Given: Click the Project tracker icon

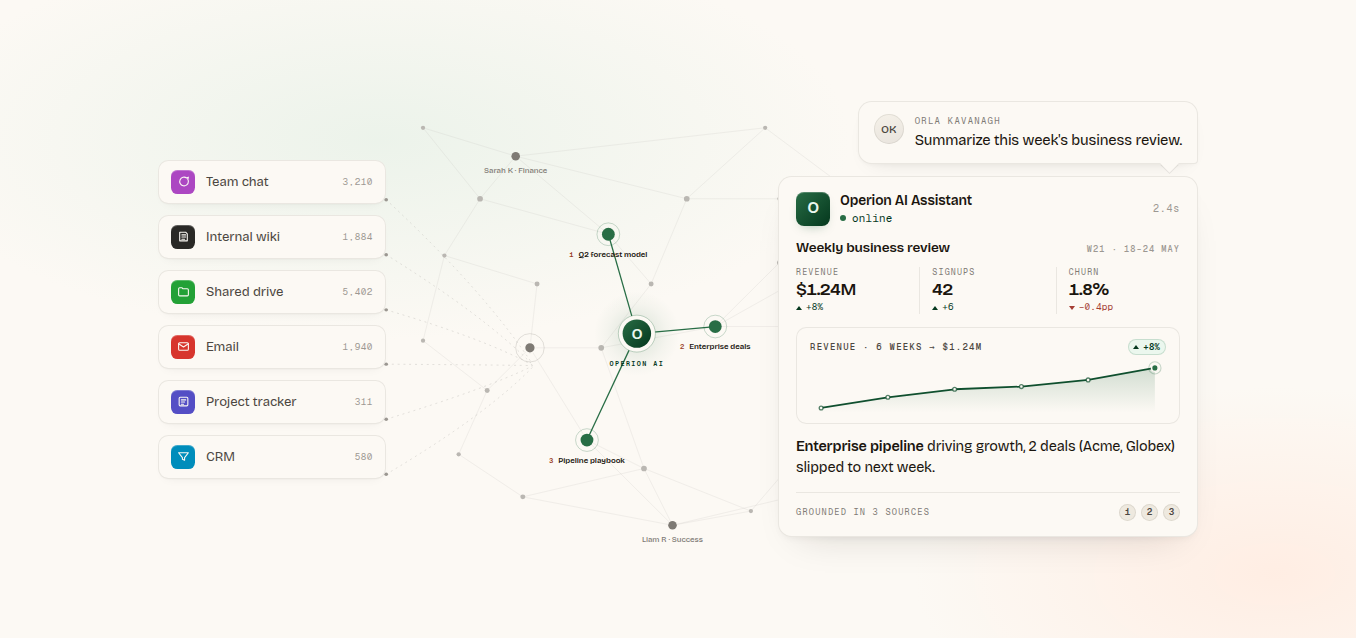Looking at the screenshot, I should pyautogui.click(x=183, y=402).
